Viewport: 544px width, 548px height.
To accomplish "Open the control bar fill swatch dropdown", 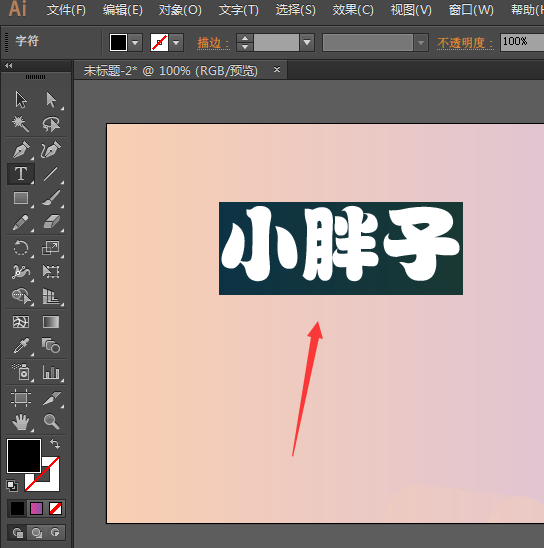I will point(135,43).
